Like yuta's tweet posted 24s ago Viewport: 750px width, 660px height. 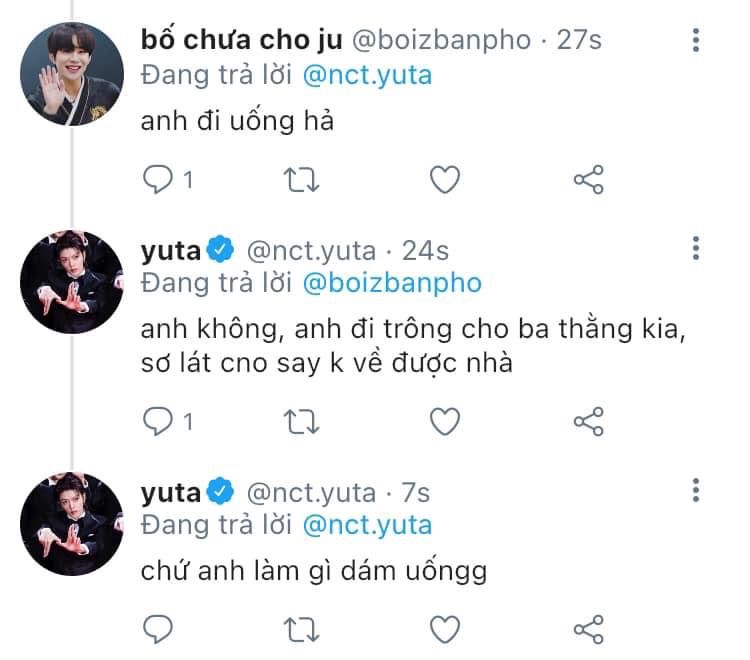coord(444,421)
